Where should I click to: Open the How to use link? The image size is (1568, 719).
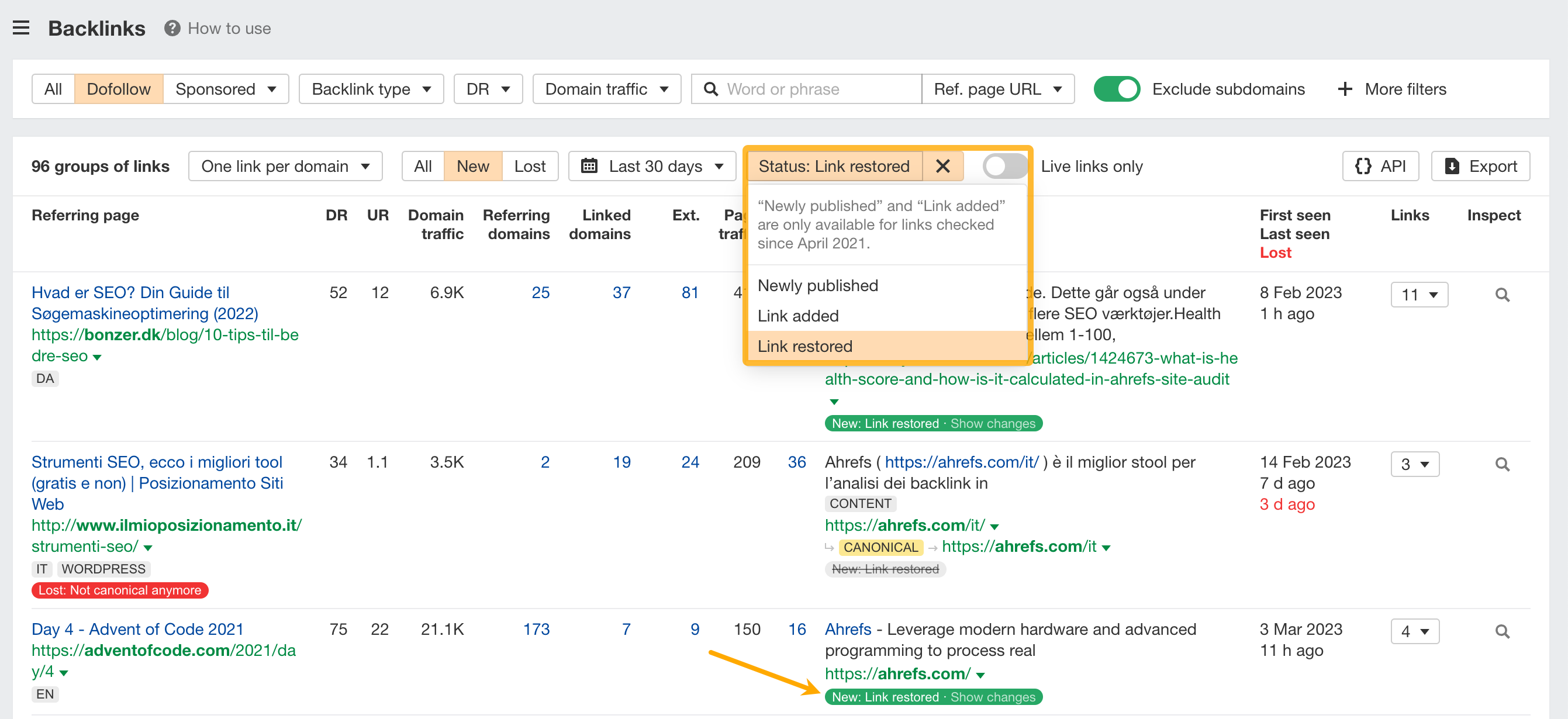[229, 28]
